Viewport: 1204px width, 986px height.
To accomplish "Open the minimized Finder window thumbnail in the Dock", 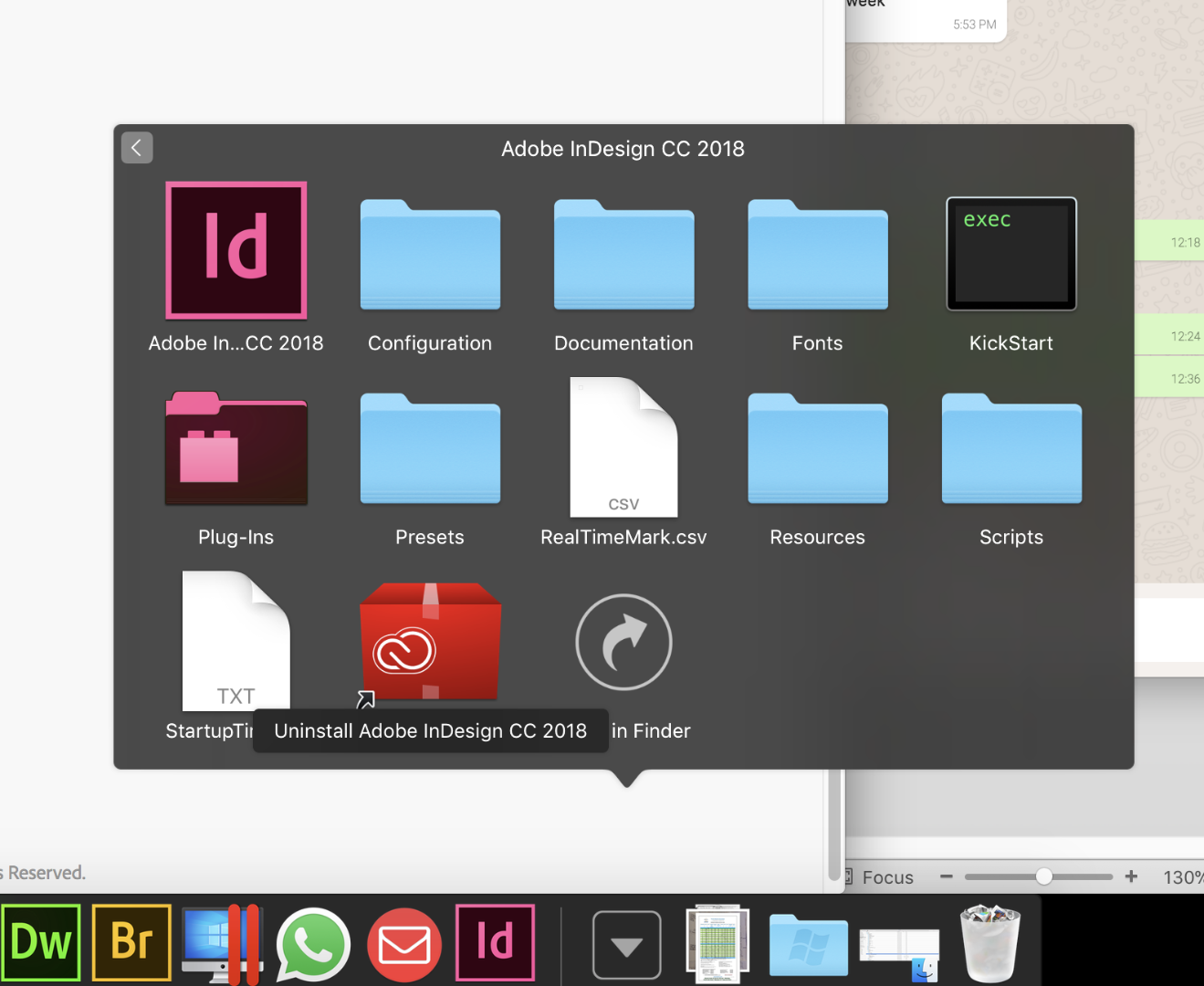I will 899,953.
